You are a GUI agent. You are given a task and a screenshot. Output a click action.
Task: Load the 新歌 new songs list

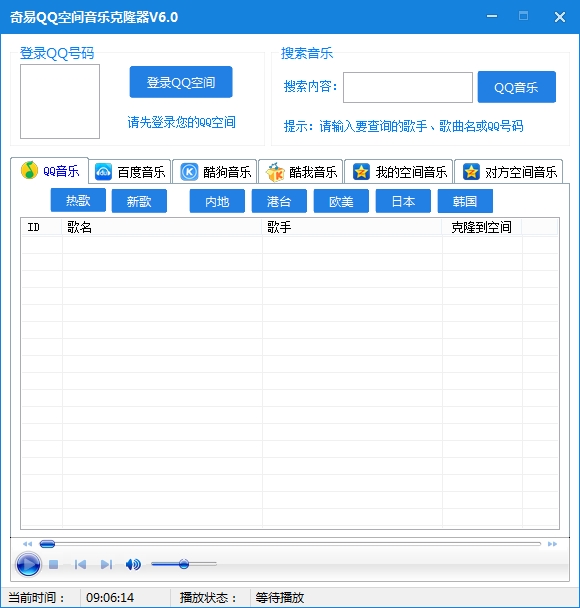tap(139, 201)
